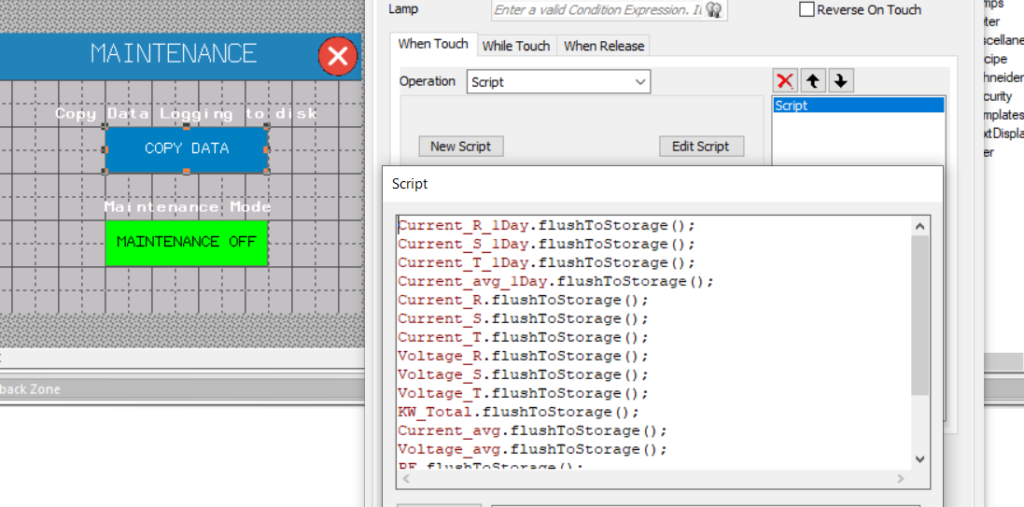Click the Edit Script button
The image size is (1024, 507).
700,146
